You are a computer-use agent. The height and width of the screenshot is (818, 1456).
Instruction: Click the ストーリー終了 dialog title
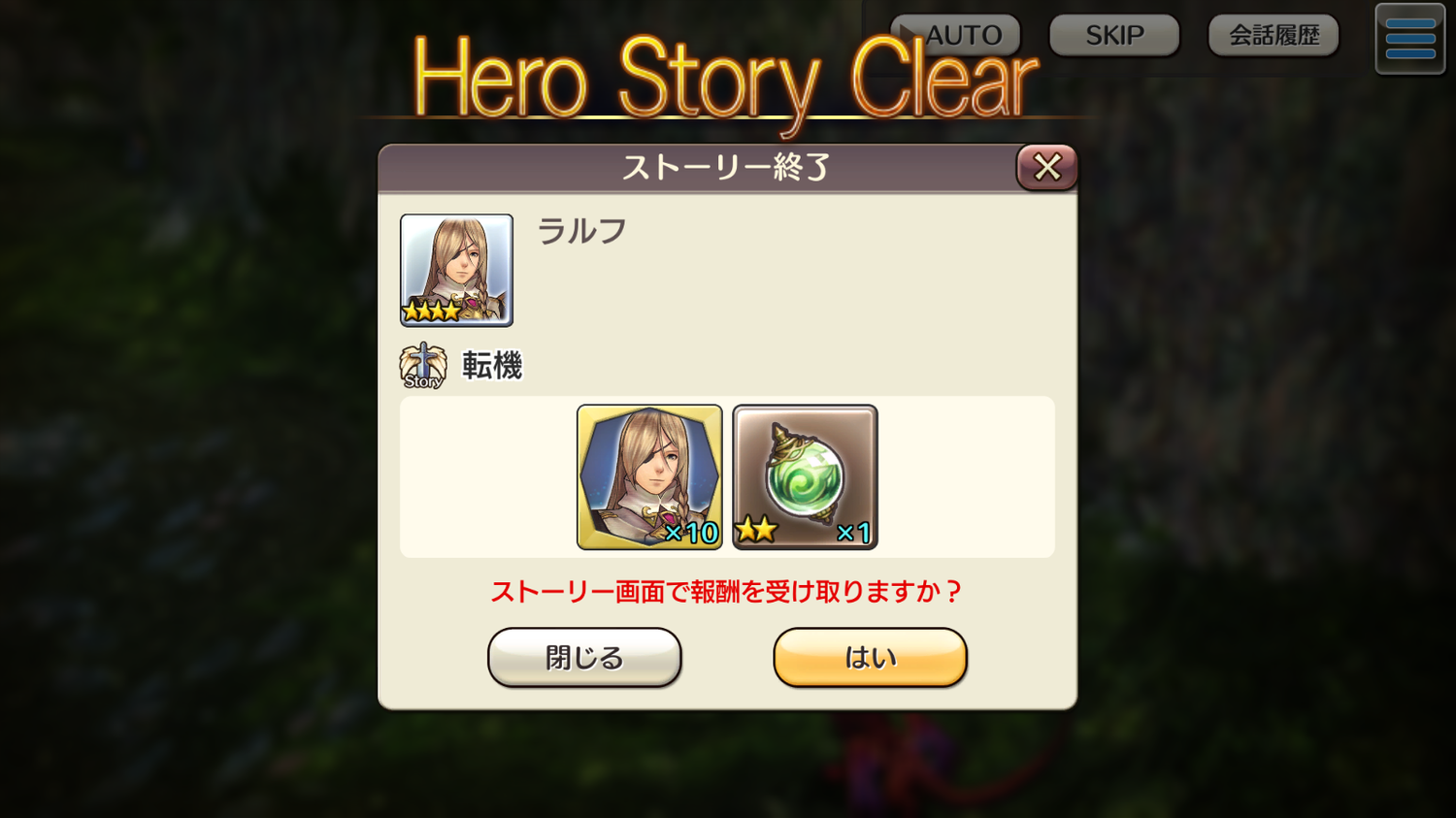pyautogui.click(x=726, y=168)
